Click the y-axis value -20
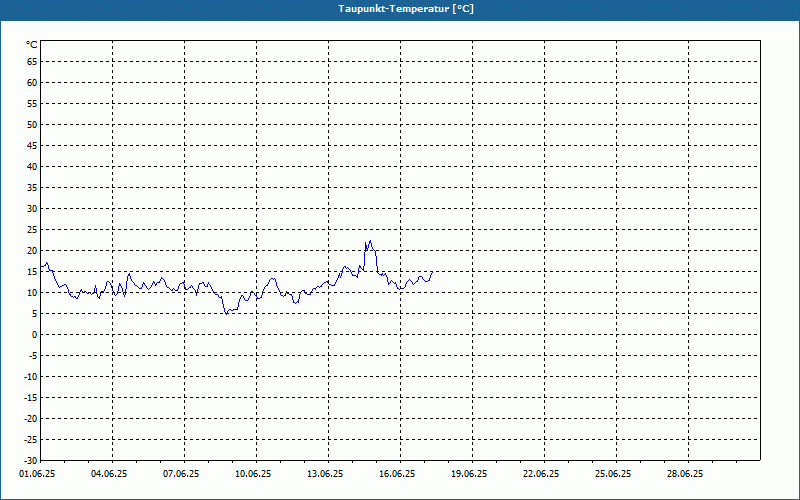The width and height of the screenshot is (800, 500). click(31, 418)
